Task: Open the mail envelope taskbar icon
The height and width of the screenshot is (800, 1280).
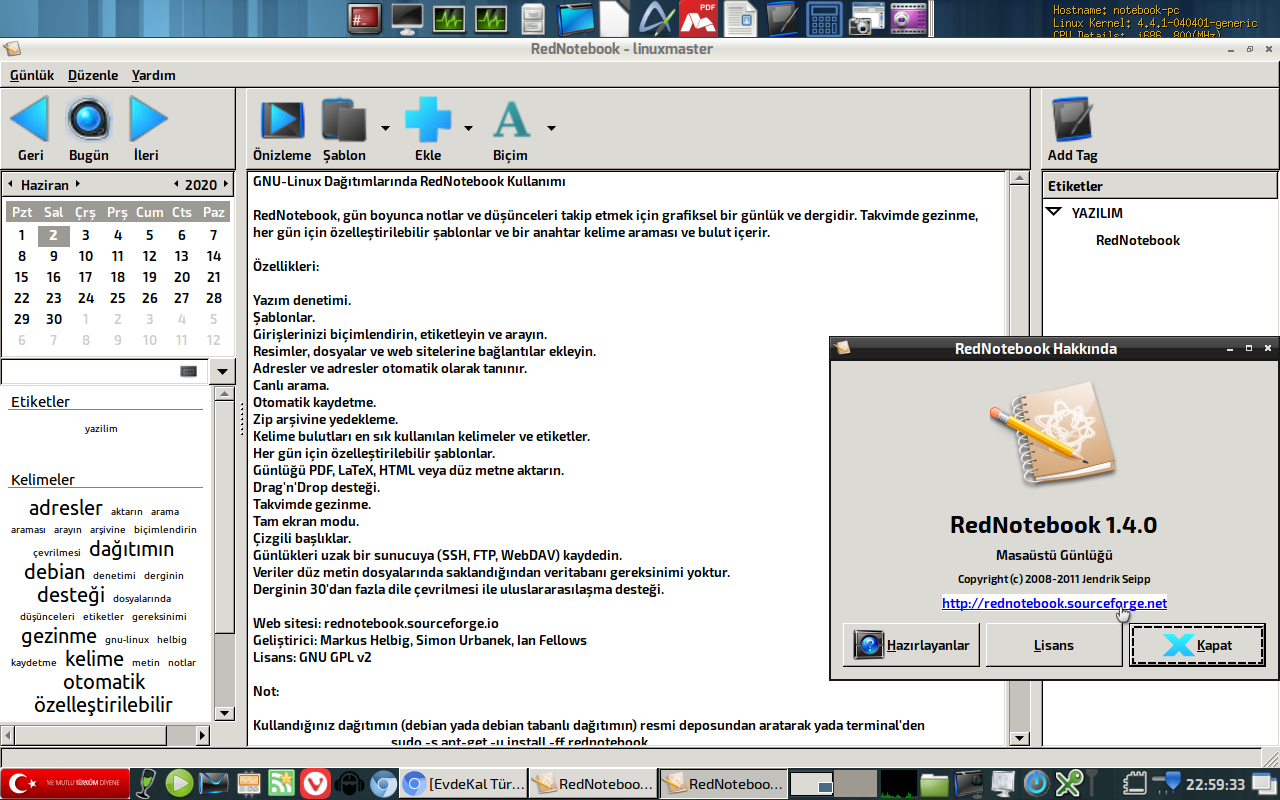Action: point(214,783)
